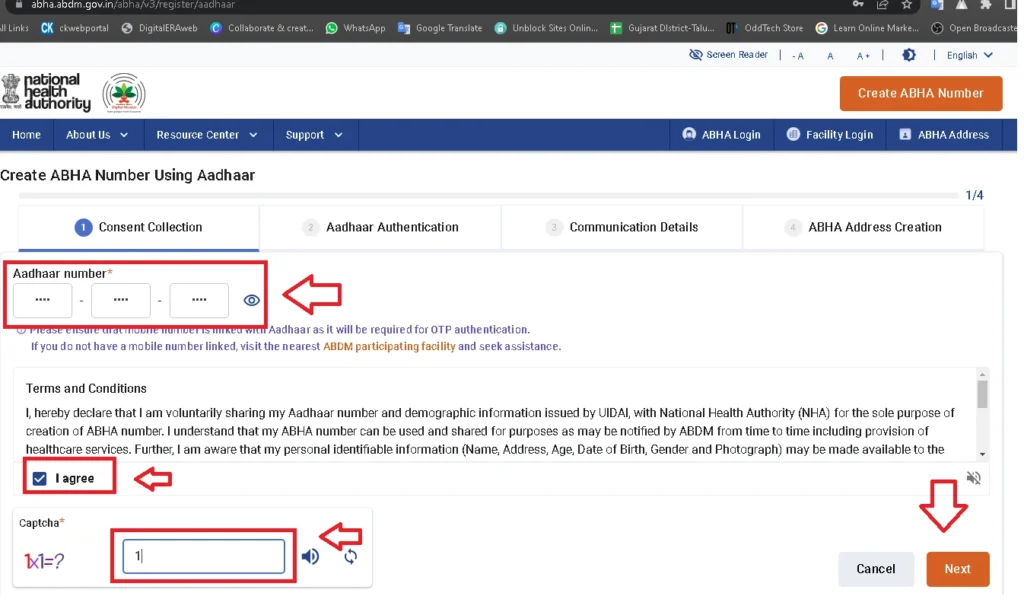The height and width of the screenshot is (612, 1024).
Task: Click the Facility Login hospital icon
Action: coord(793,134)
